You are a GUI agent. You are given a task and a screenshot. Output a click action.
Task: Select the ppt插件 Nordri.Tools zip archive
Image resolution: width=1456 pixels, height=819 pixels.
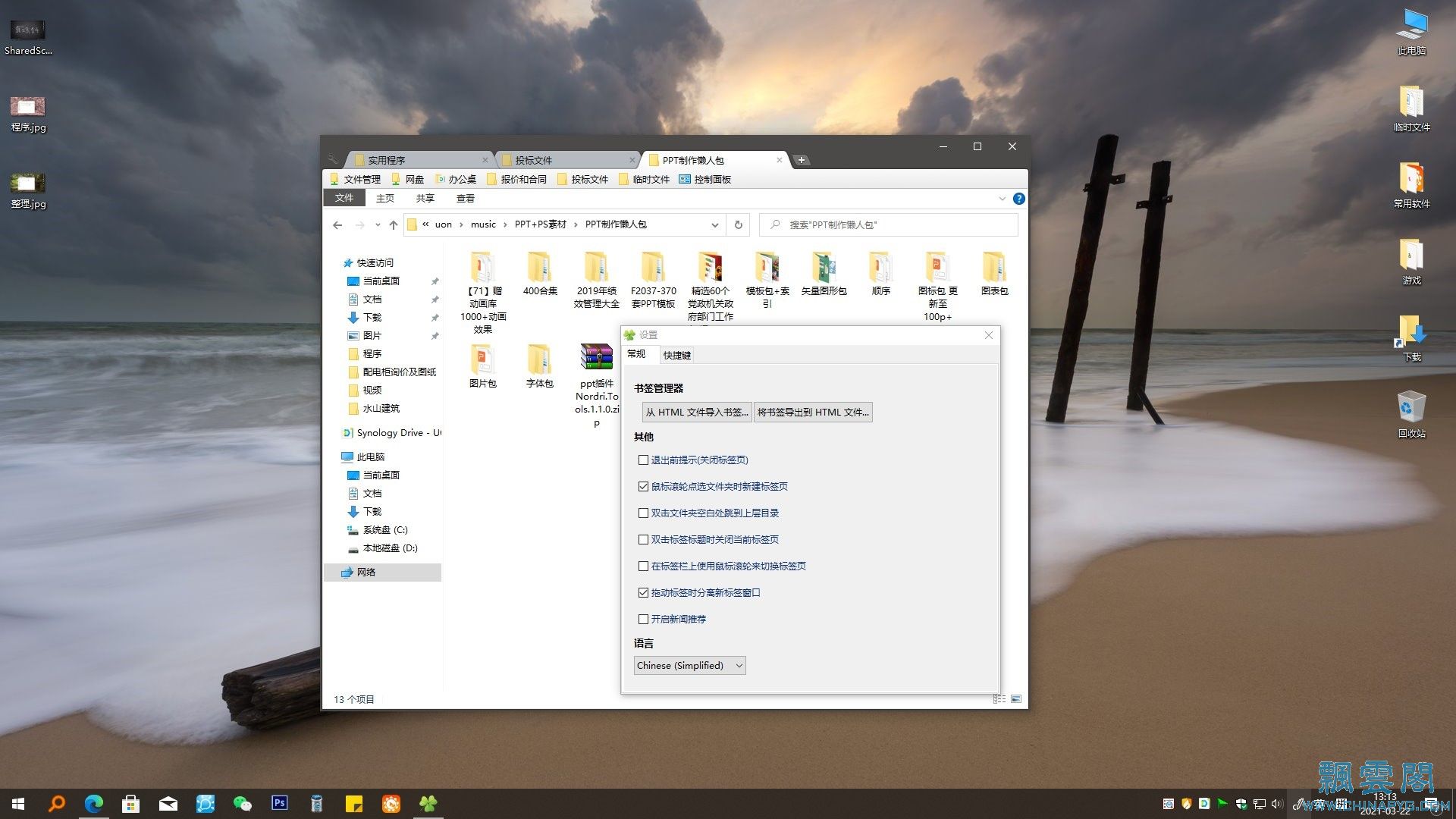597,385
